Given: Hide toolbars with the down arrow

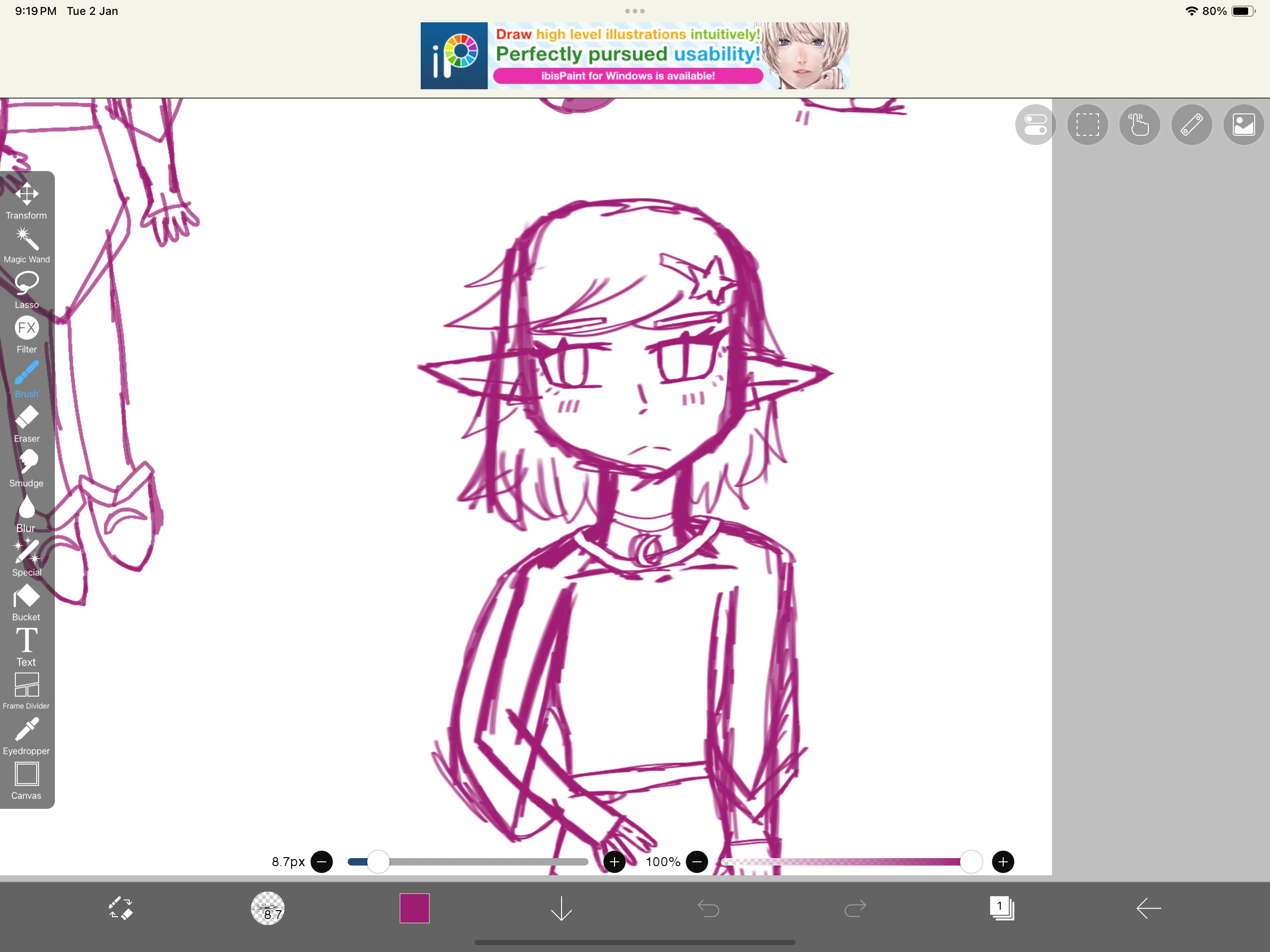Looking at the screenshot, I should pyautogui.click(x=561, y=908).
